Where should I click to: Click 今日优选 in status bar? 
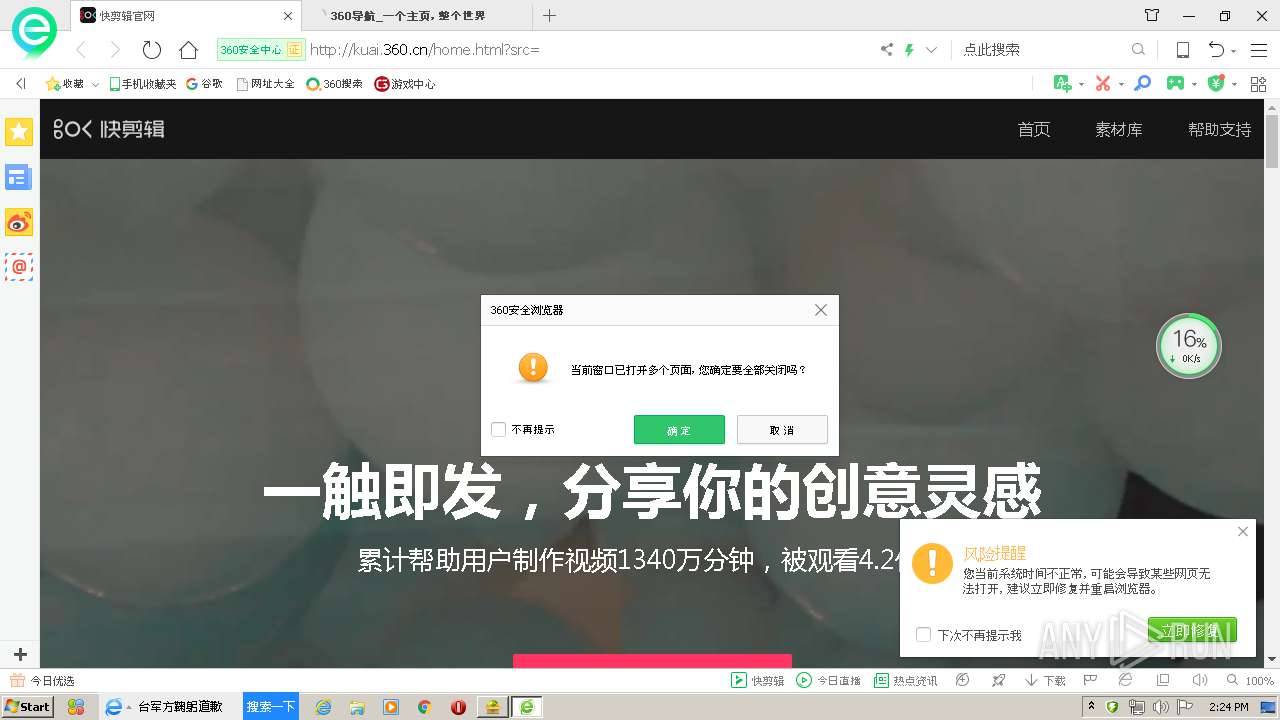[42, 680]
